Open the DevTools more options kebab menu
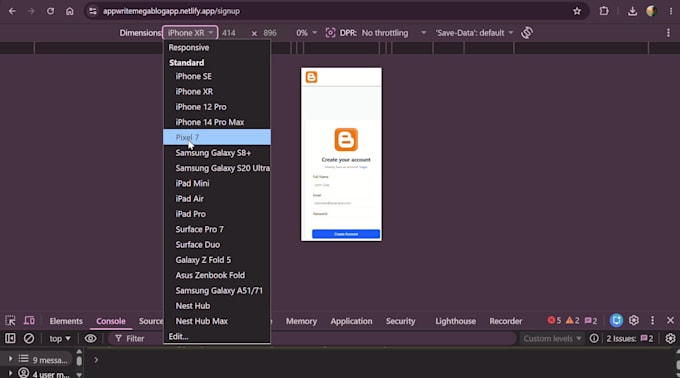The image size is (680, 378). tap(652, 320)
